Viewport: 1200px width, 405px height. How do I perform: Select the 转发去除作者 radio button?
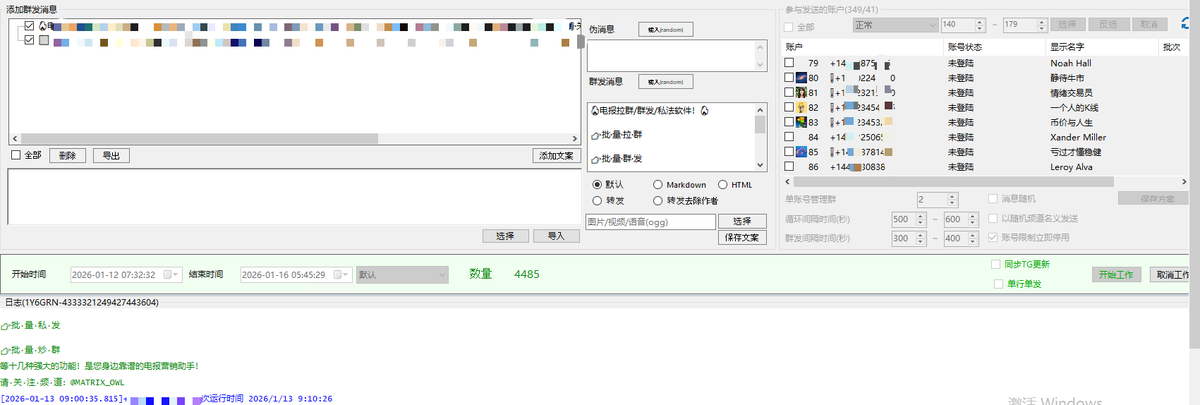click(657, 200)
